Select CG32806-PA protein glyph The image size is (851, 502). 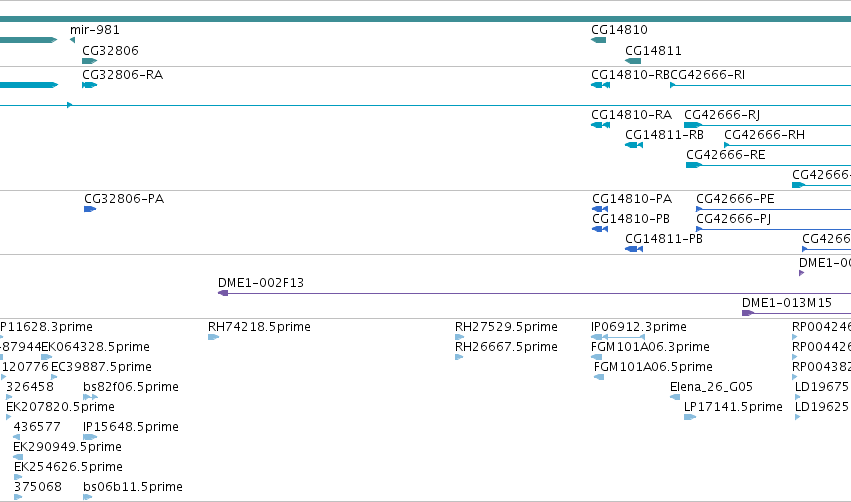90,209
